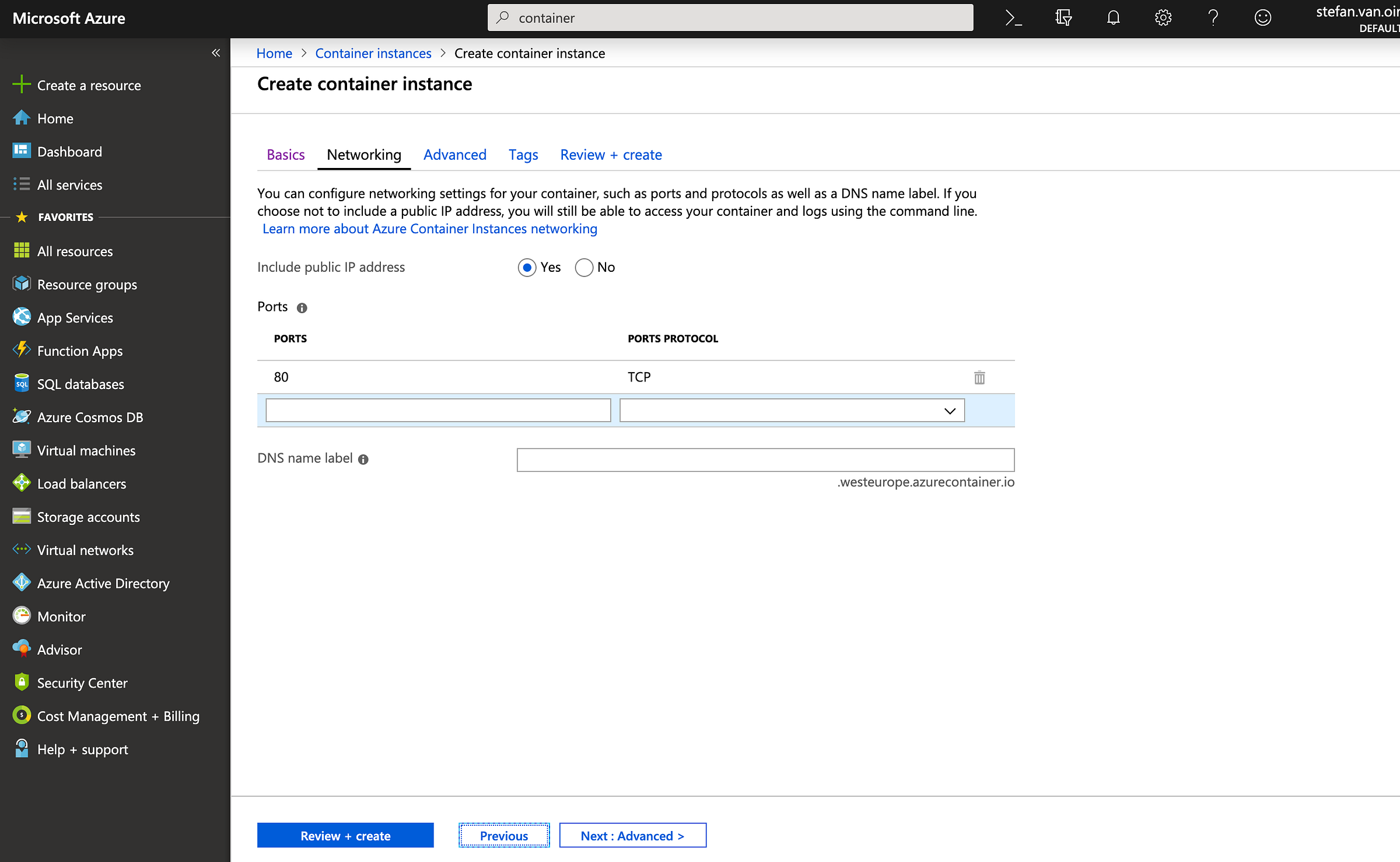Image resolution: width=1400 pixels, height=862 pixels.
Task: Click the DNS name label input field
Action: tap(765, 460)
